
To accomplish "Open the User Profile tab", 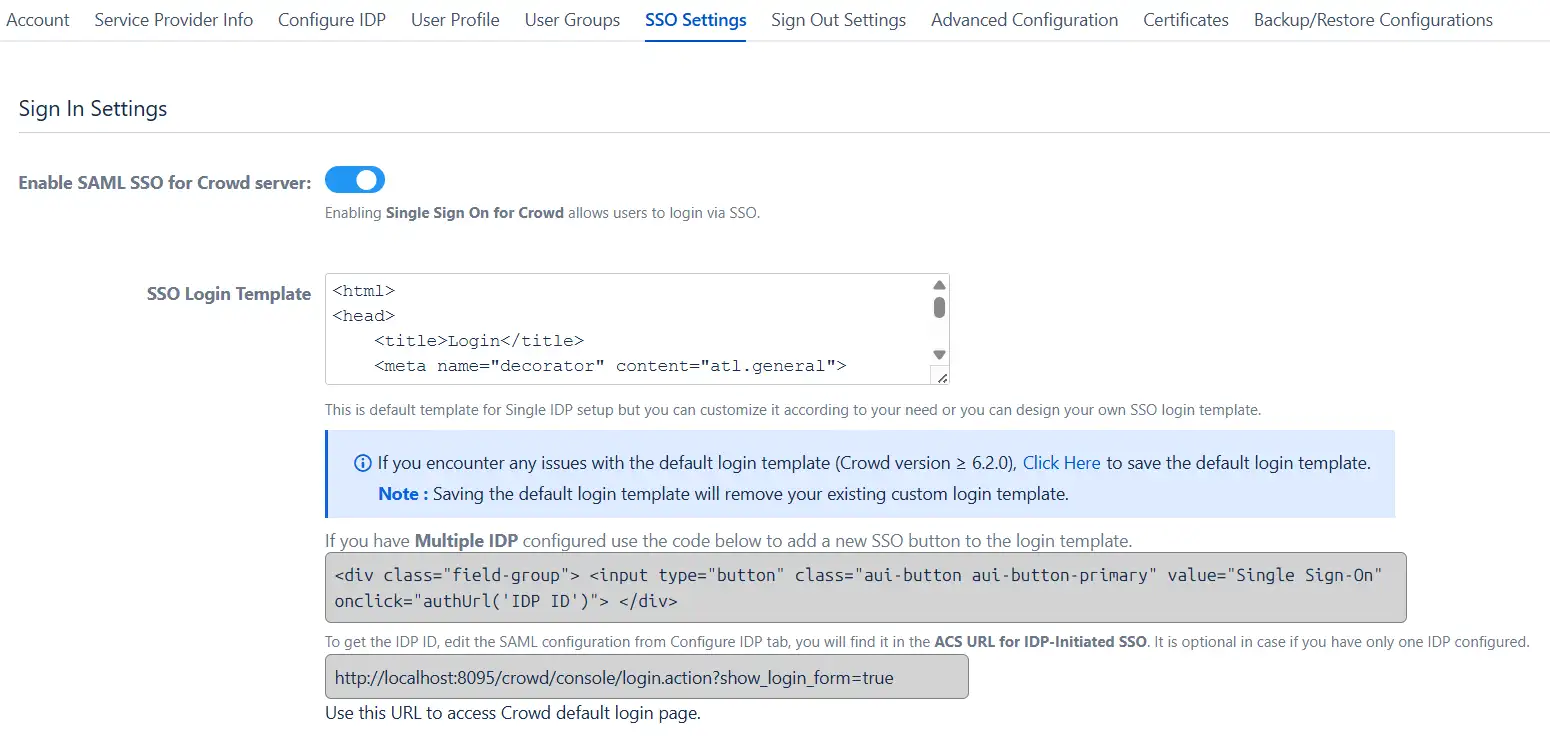I will (x=455, y=19).
